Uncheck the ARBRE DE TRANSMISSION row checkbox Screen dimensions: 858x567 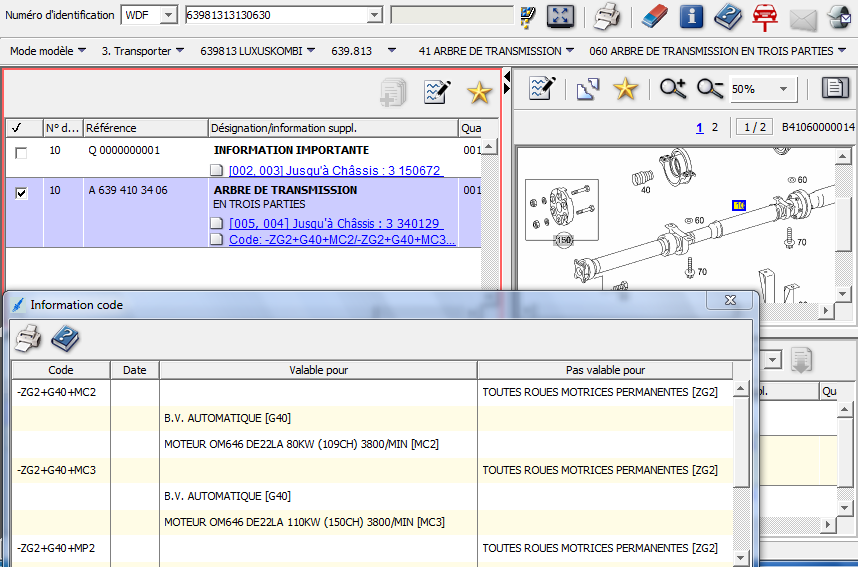[21, 193]
